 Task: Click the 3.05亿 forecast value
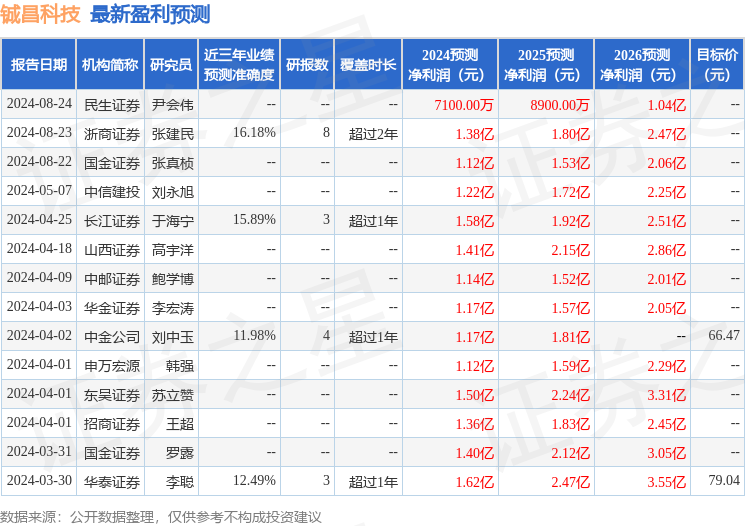[667, 452]
